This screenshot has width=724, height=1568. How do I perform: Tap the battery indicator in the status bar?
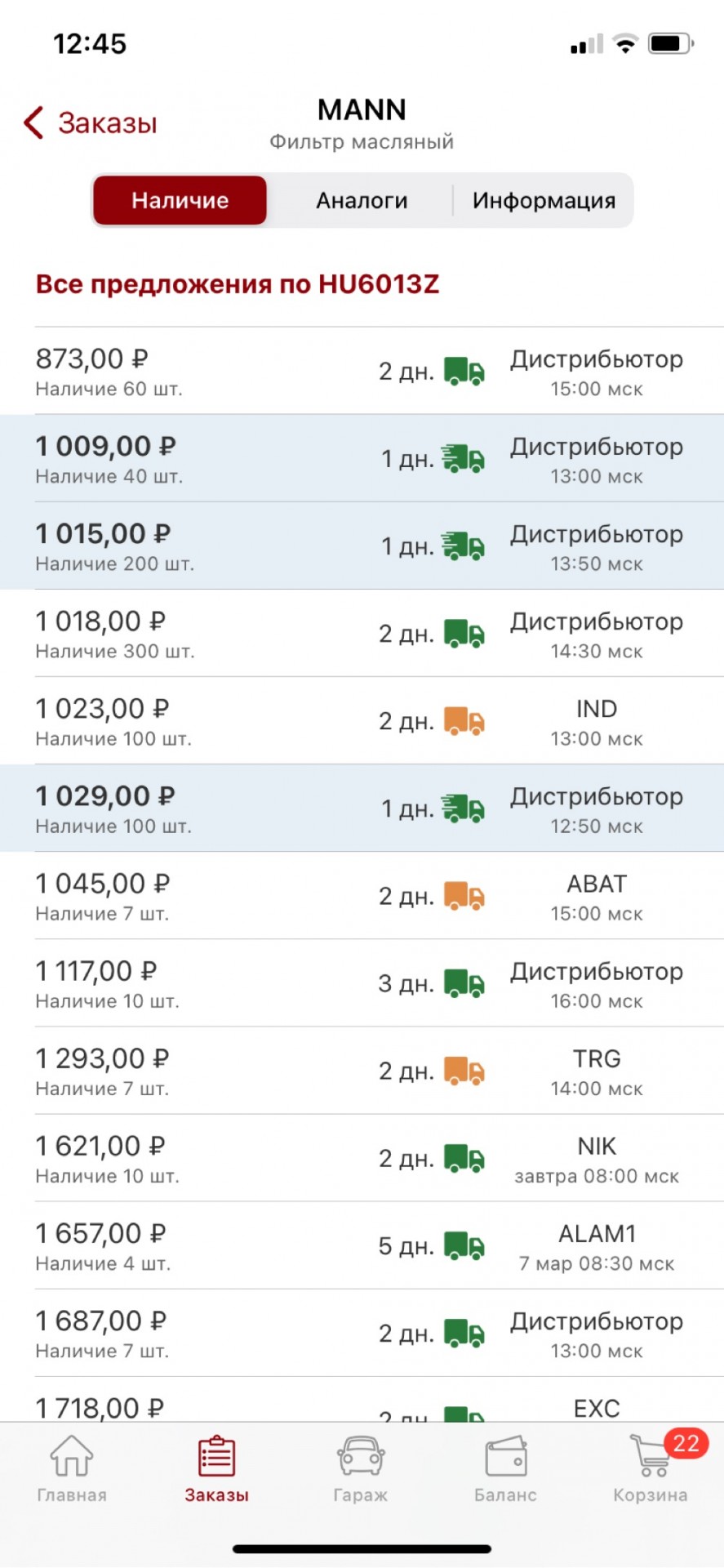pyautogui.click(x=670, y=43)
